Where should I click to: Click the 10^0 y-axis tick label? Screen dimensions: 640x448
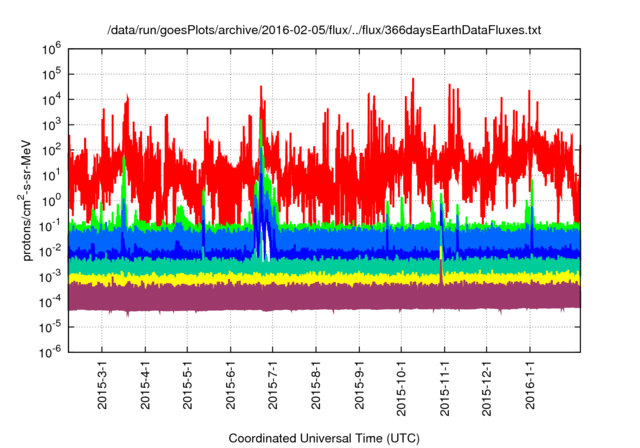click(x=51, y=199)
